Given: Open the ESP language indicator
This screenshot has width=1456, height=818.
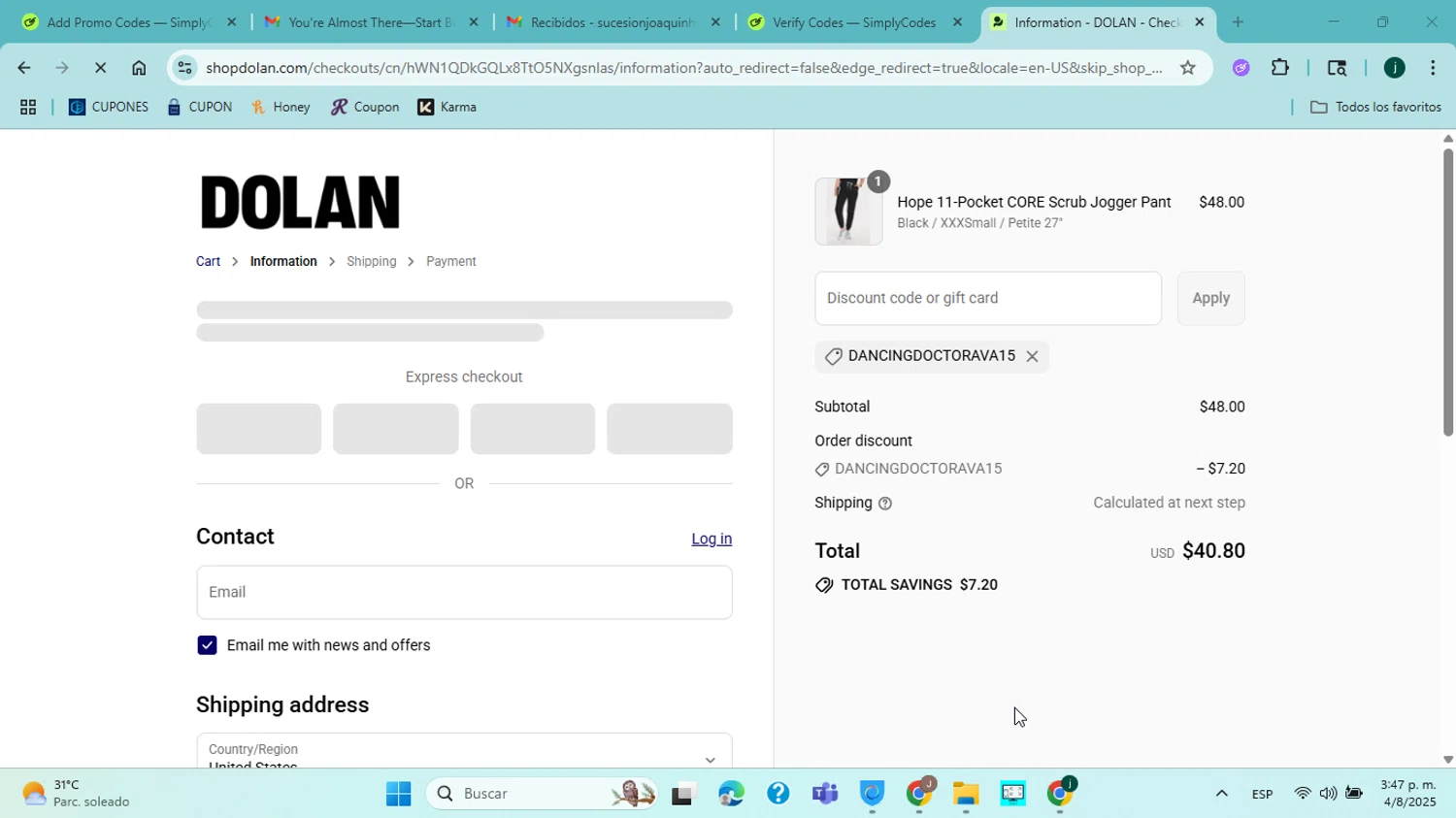Looking at the screenshot, I should [1262, 795].
